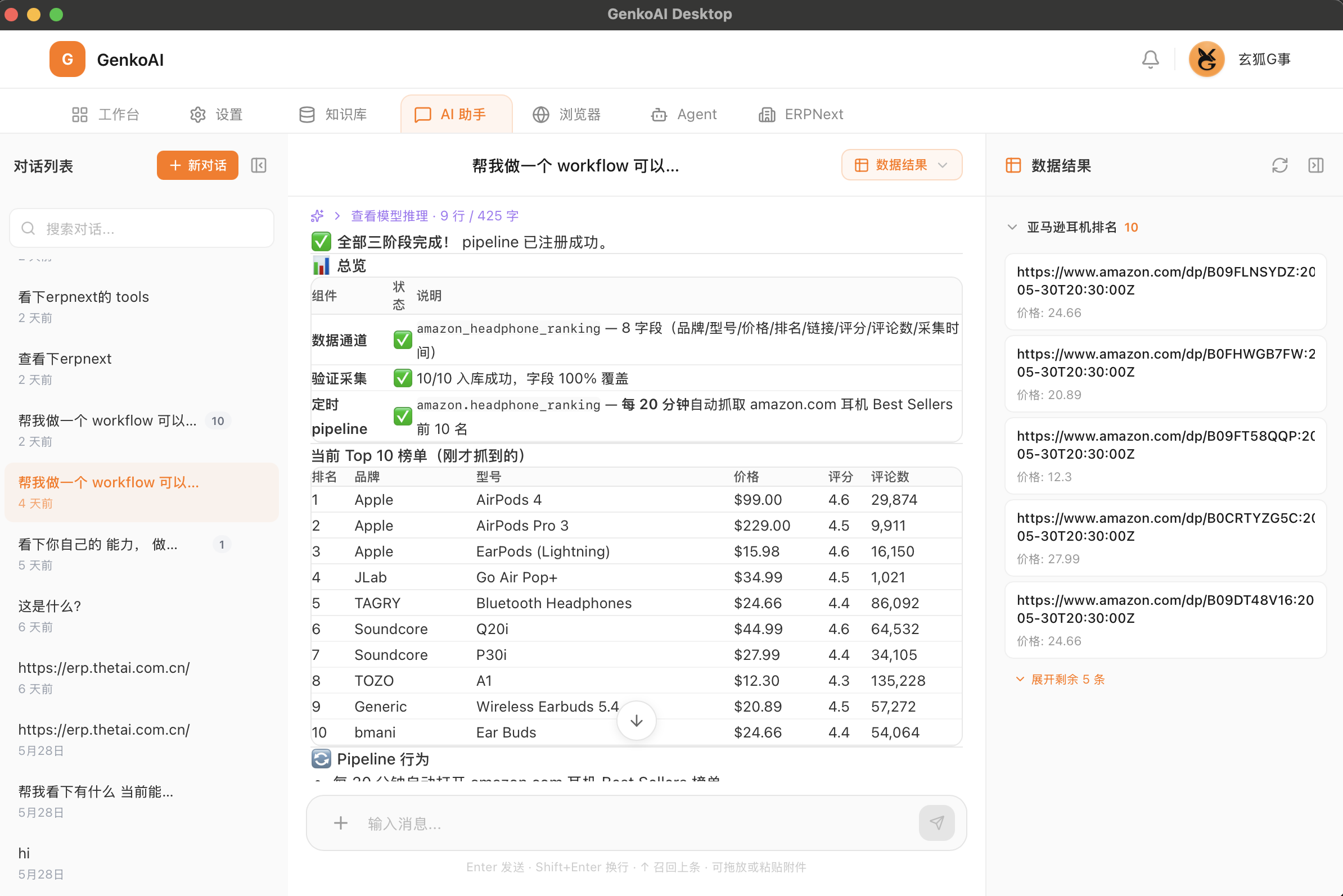This screenshot has height=896, width=1343.
Task: Click the AI 助手 chat bubble icon
Action: pos(422,115)
